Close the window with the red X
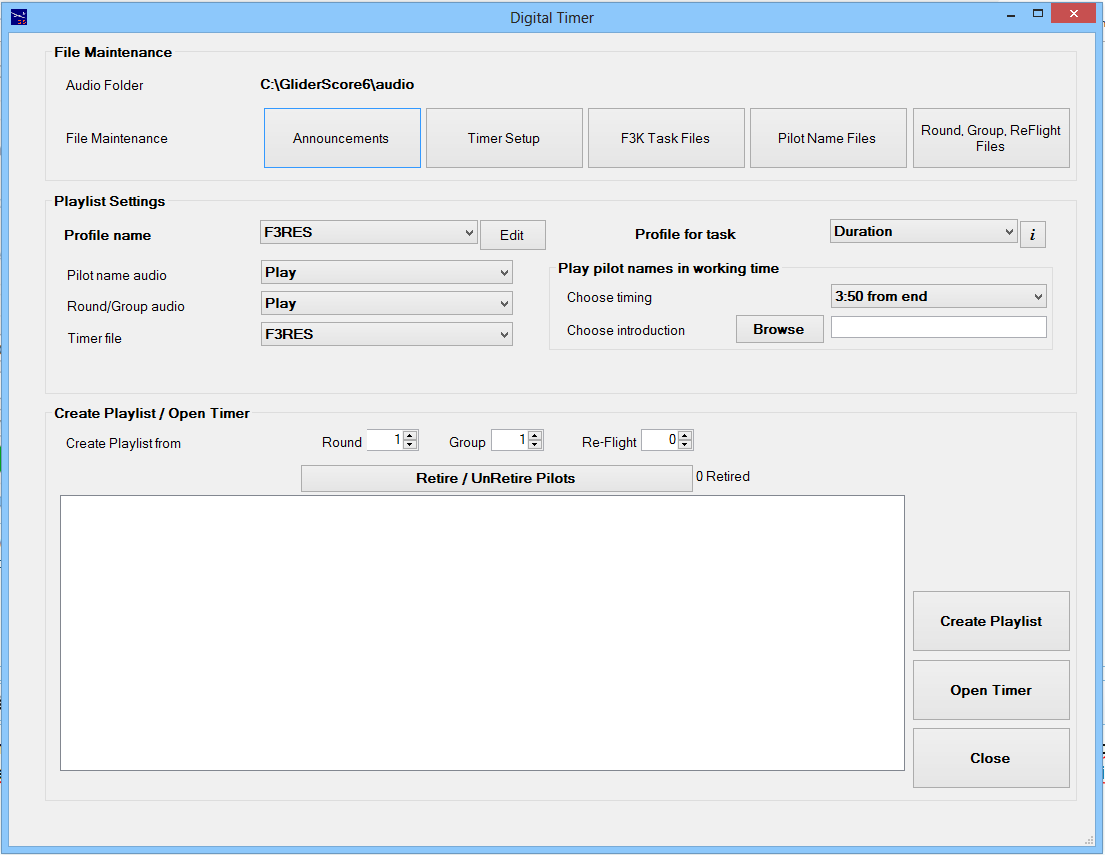This screenshot has width=1105, height=855. coord(1073,13)
